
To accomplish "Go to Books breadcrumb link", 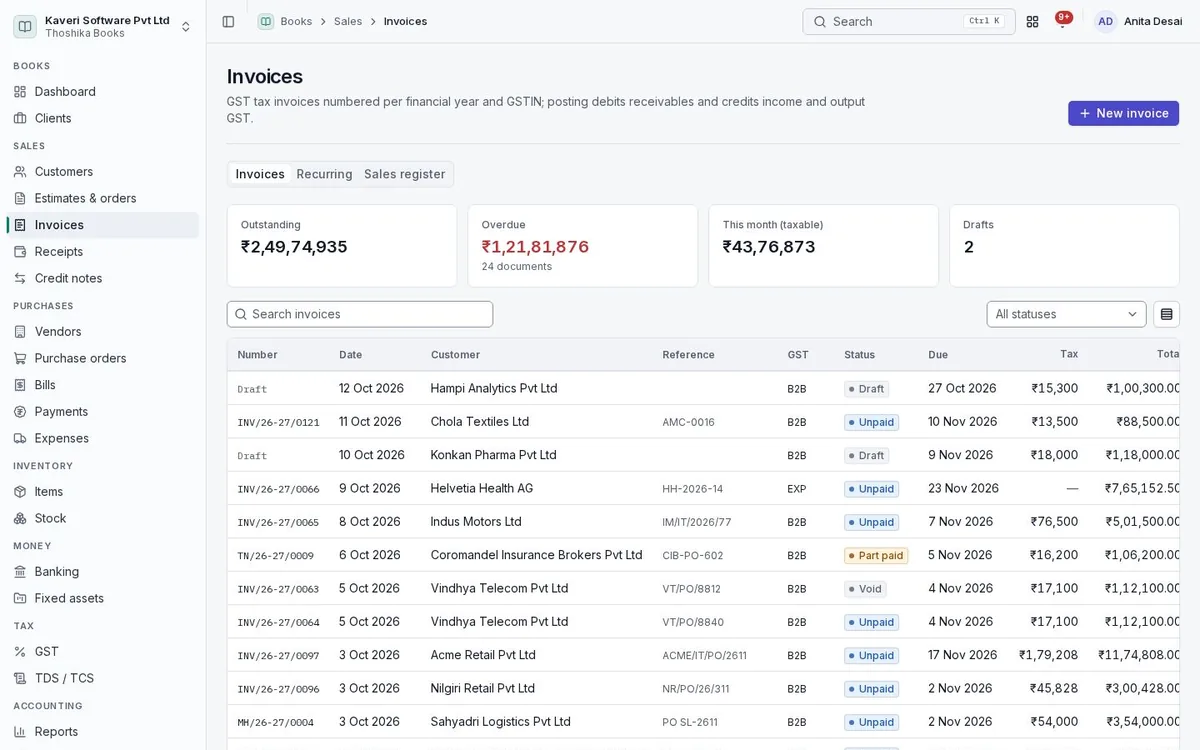I will (296, 21).
